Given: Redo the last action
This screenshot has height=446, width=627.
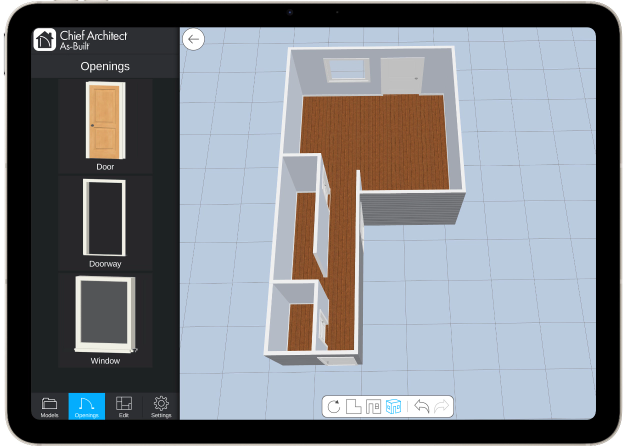Looking at the screenshot, I should point(441,406).
